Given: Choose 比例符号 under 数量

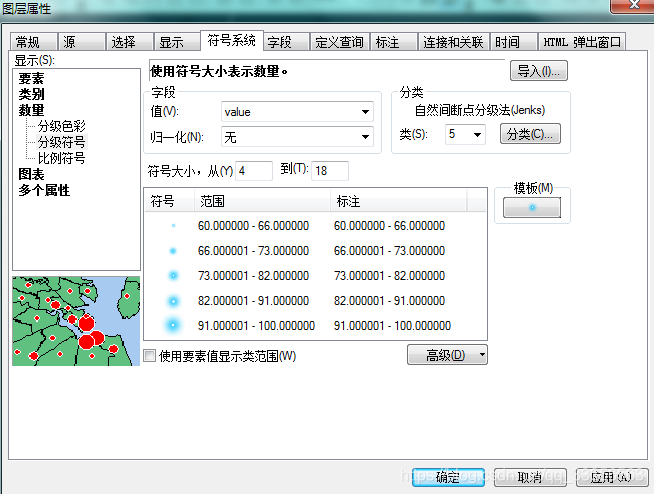Looking at the screenshot, I should 61,158.
